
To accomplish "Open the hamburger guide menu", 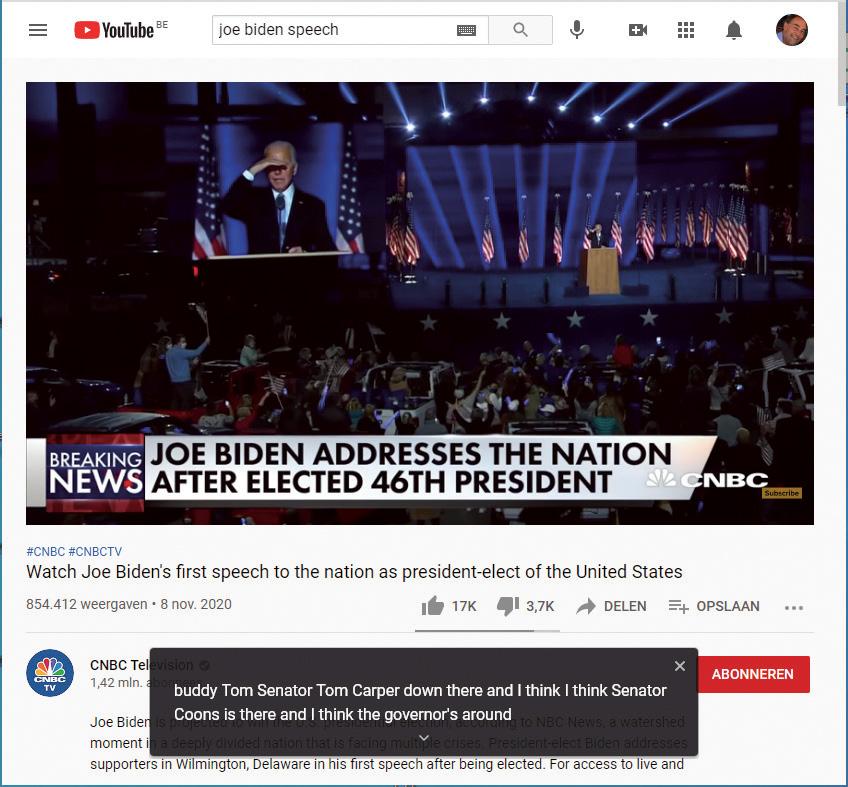I will pyautogui.click(x=38, y=30).
